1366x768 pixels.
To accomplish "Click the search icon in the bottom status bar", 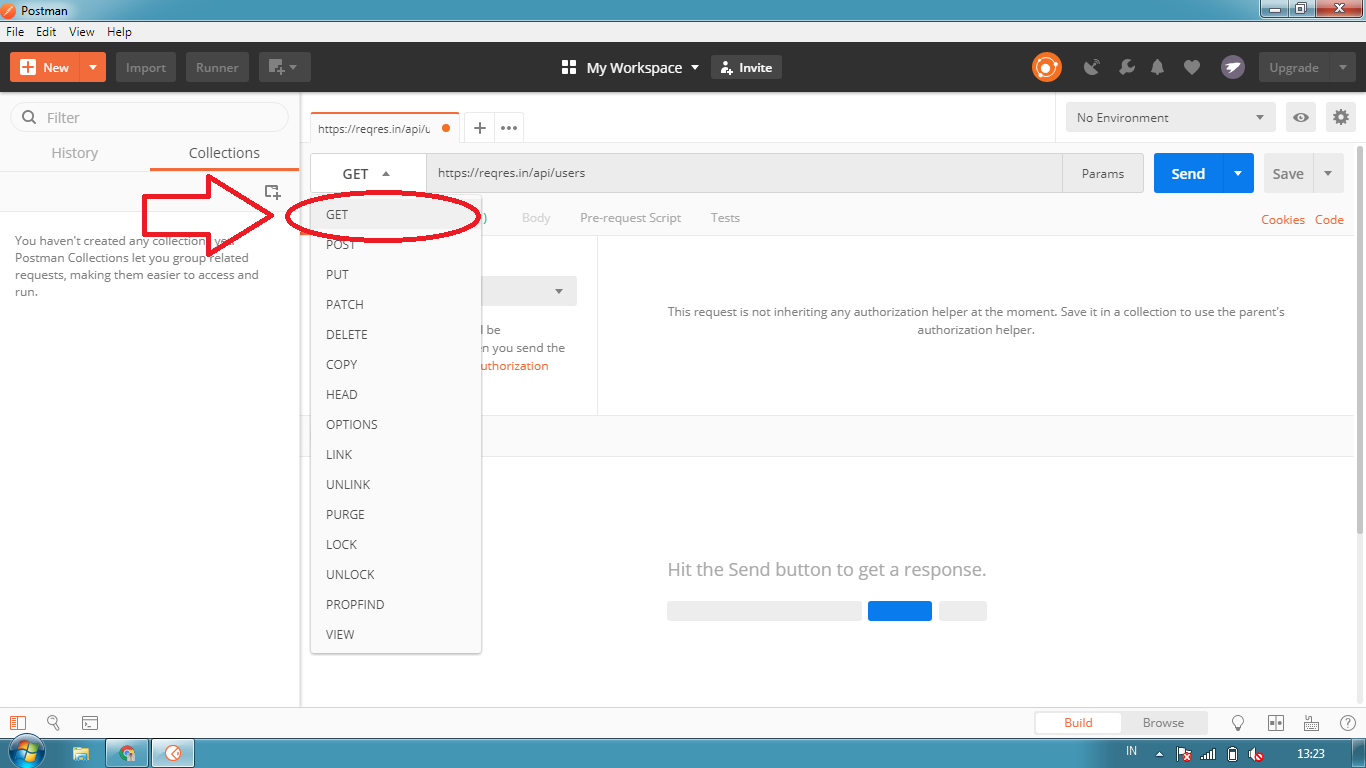I will click(53, 722).
